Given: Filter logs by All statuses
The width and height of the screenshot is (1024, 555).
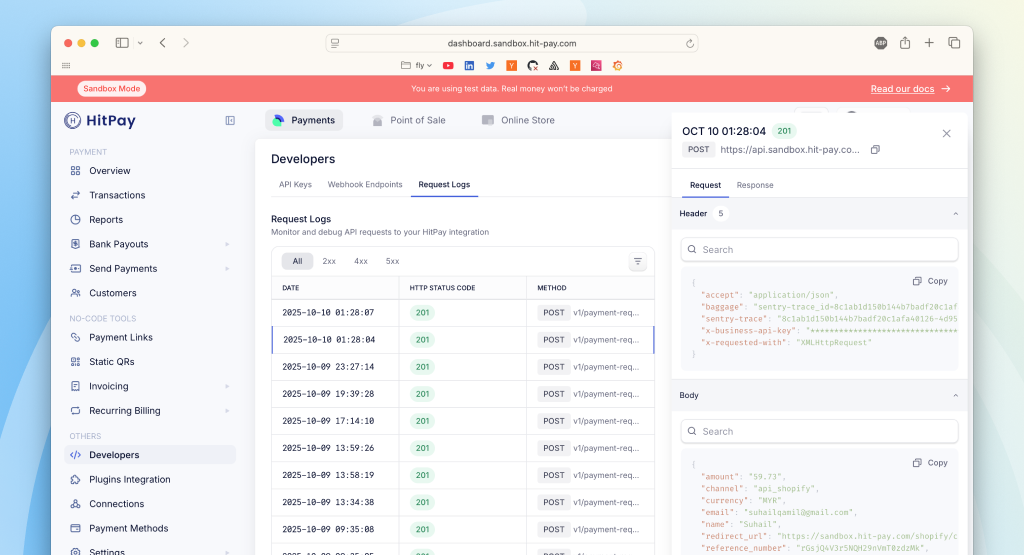Looking at the screenshot, I should click(297, 261).
